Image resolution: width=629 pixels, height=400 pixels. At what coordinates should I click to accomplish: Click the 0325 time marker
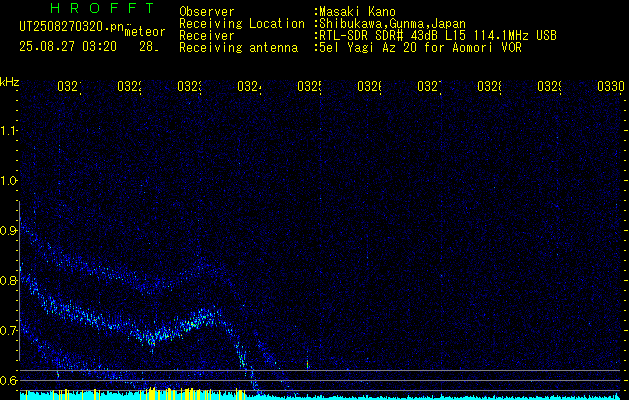(310, 86)
